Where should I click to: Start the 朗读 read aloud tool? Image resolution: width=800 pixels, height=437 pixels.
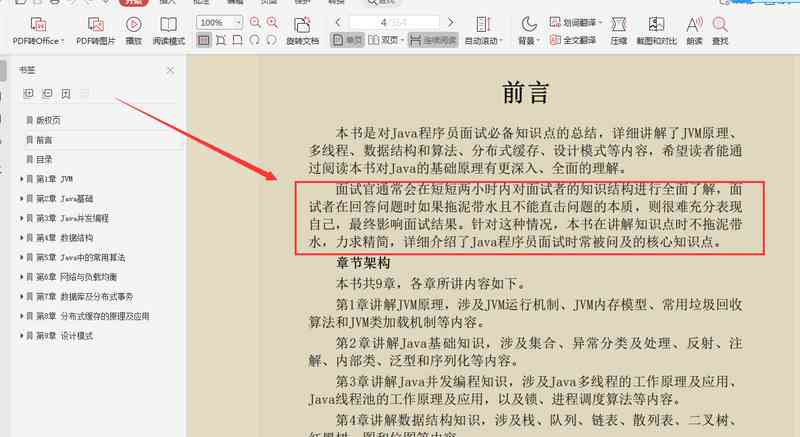694,31
